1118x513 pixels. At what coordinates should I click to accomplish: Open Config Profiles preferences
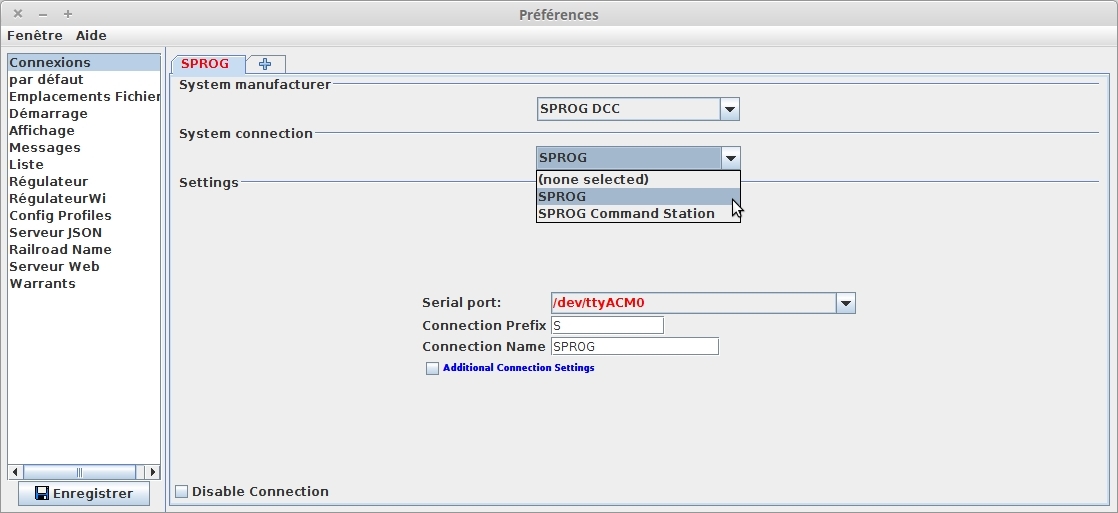click(83, 215)
